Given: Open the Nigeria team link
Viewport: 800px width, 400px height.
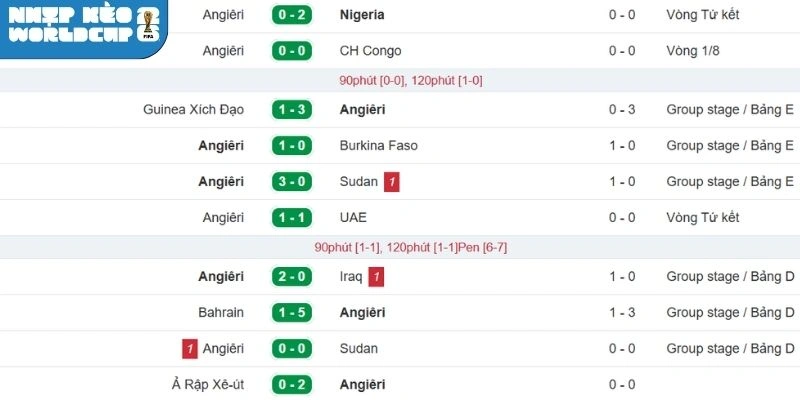Looking at the screenshot, I should (x=362, y=15).
